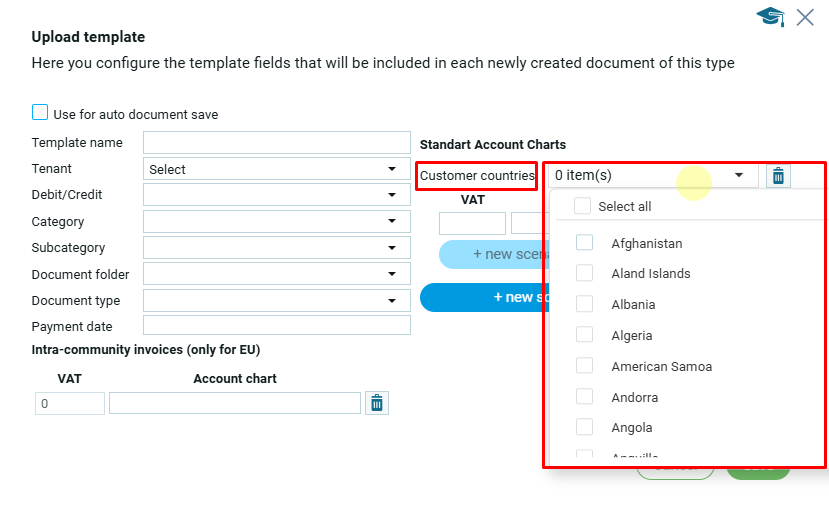Click the Template name input field
Image resolution: width=829 pixels, height=509 pixels.
[277, 143]
